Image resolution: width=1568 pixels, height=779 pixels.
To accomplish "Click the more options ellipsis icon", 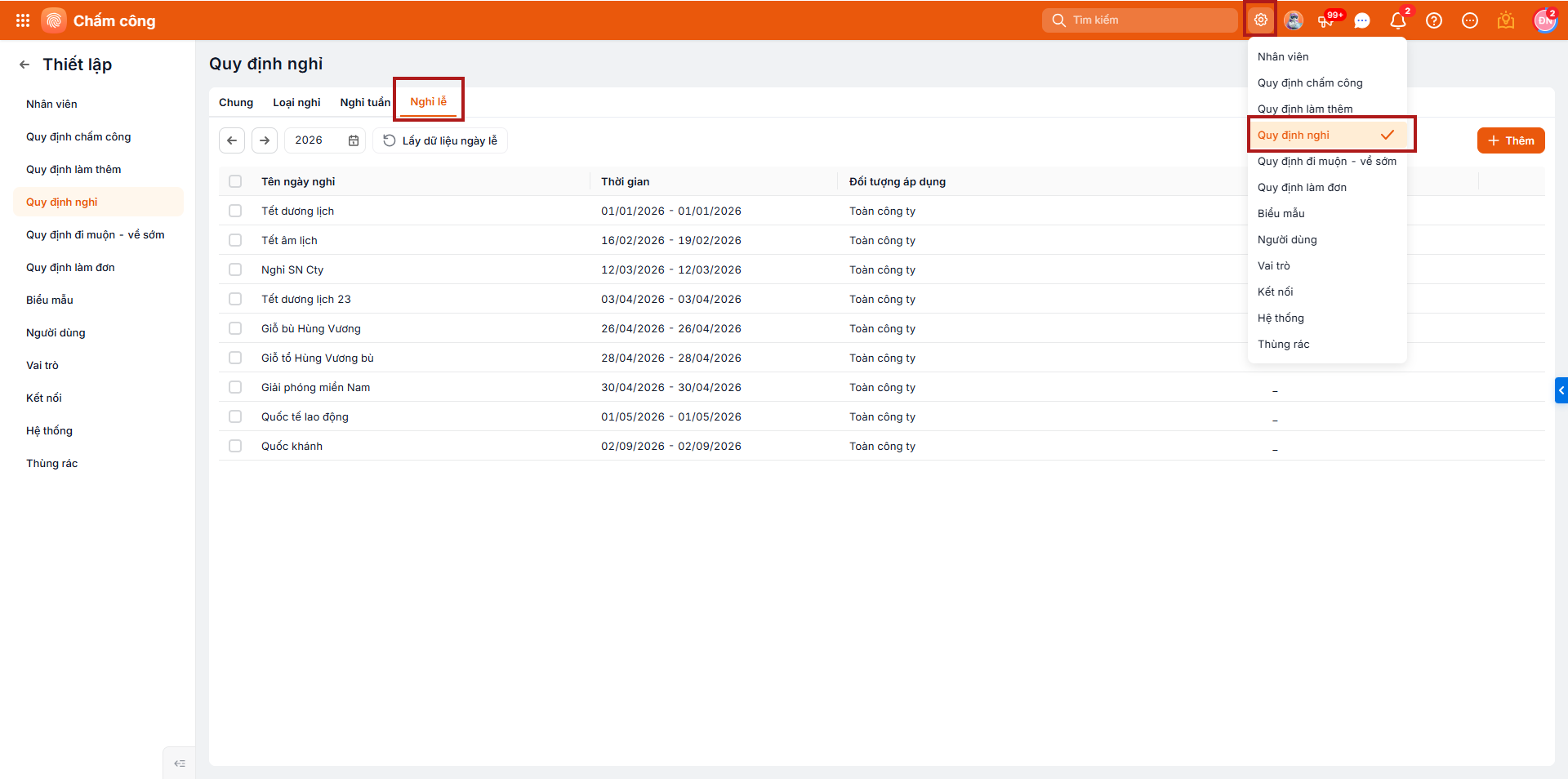I will click(x=1470, y=20).
